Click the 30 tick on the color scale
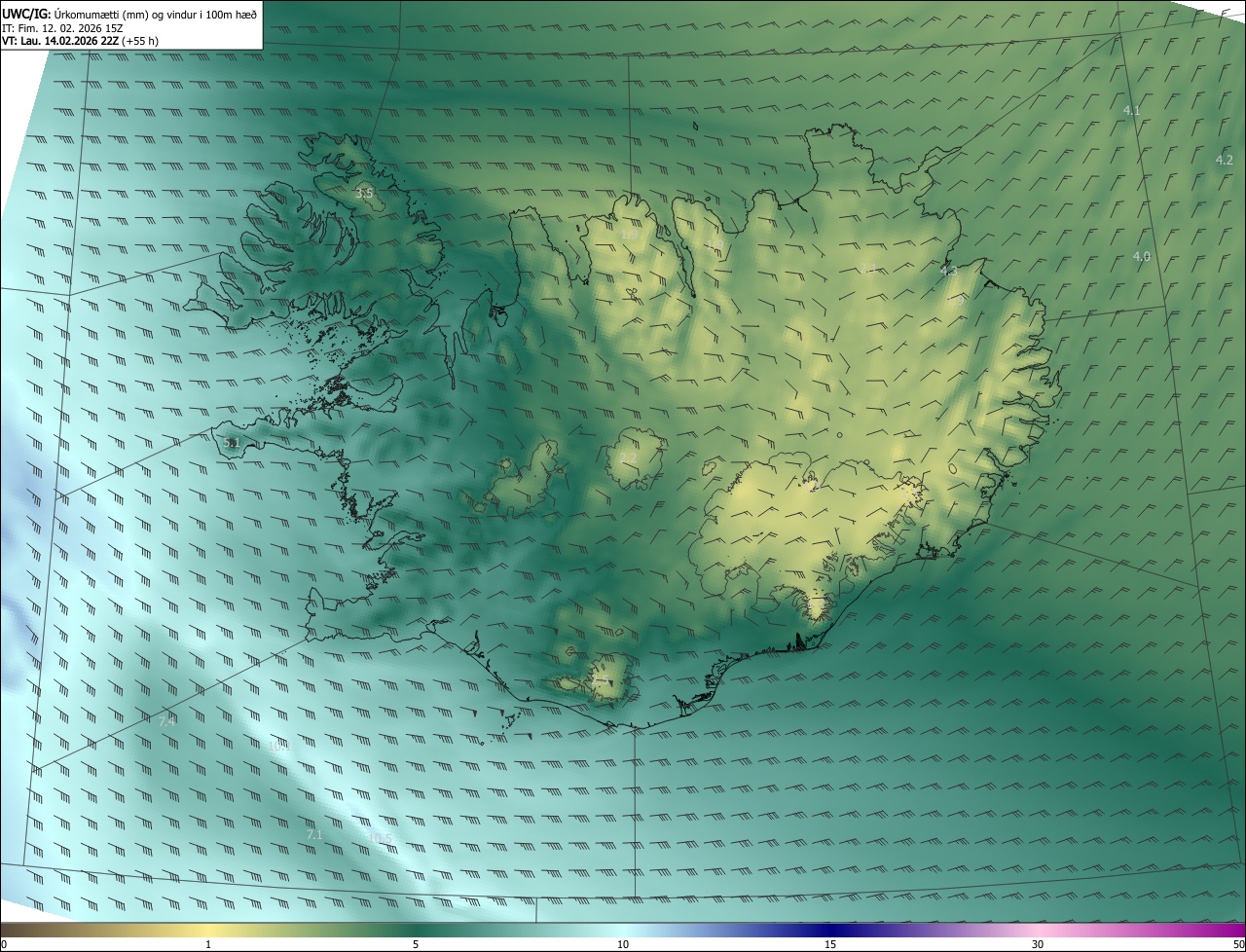The image size is (1246, 952). (1038, 945)
